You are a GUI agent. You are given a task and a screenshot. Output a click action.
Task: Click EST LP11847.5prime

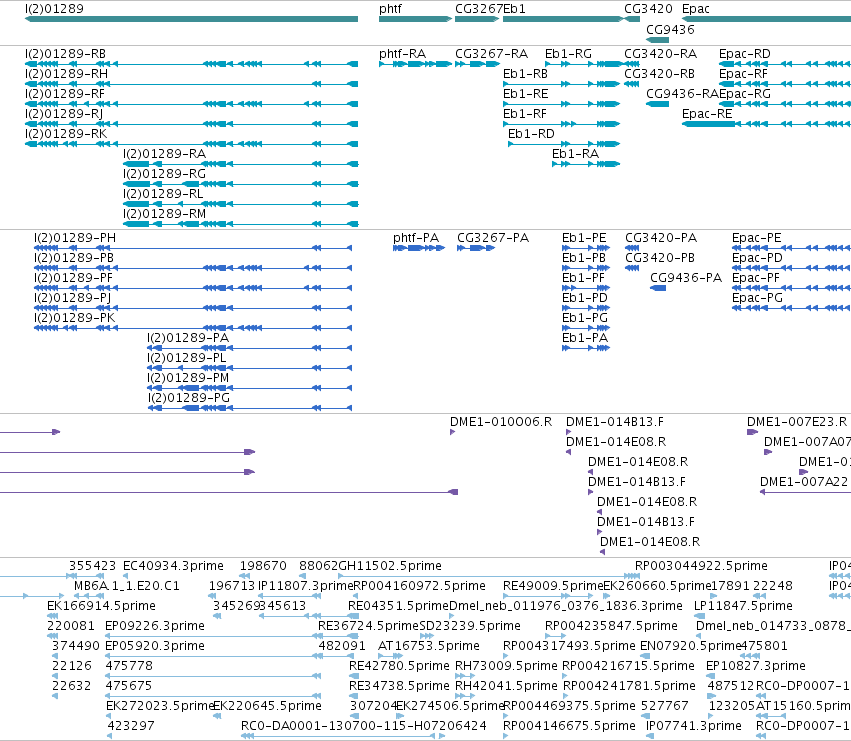(x=744, y=606)
